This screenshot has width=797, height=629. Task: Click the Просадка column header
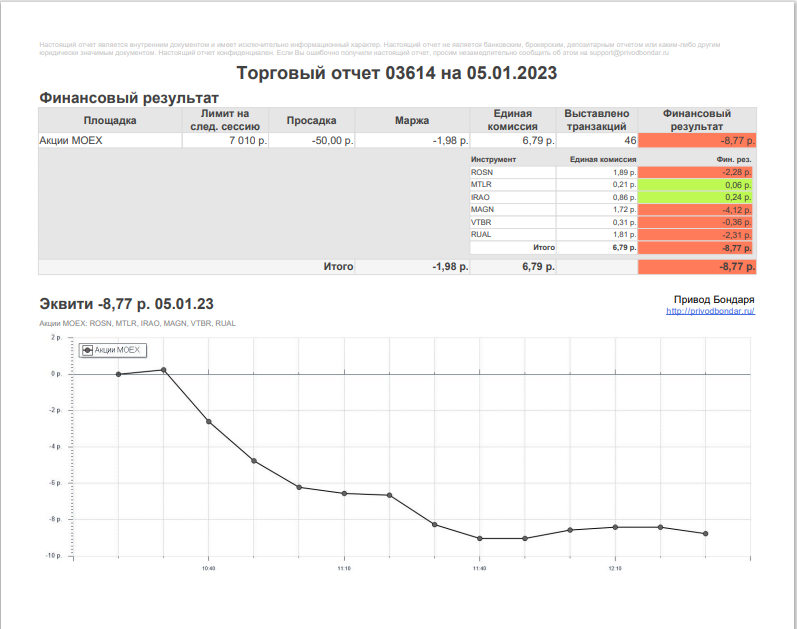point(311,121)
